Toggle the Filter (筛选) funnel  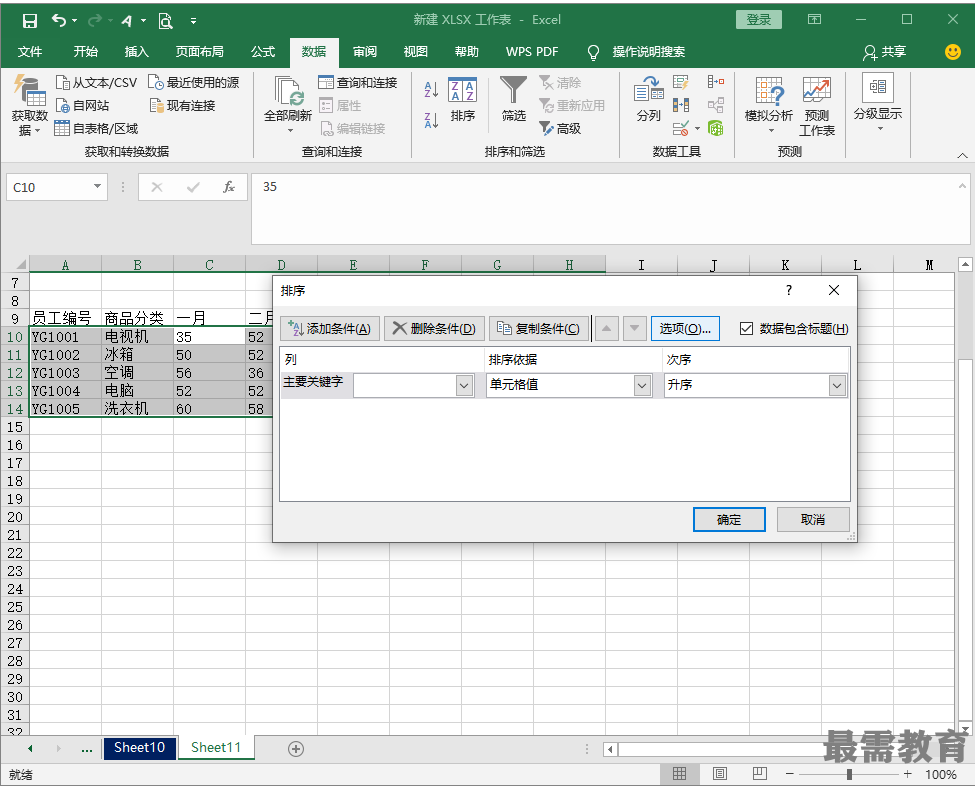(x=514, y=99)
